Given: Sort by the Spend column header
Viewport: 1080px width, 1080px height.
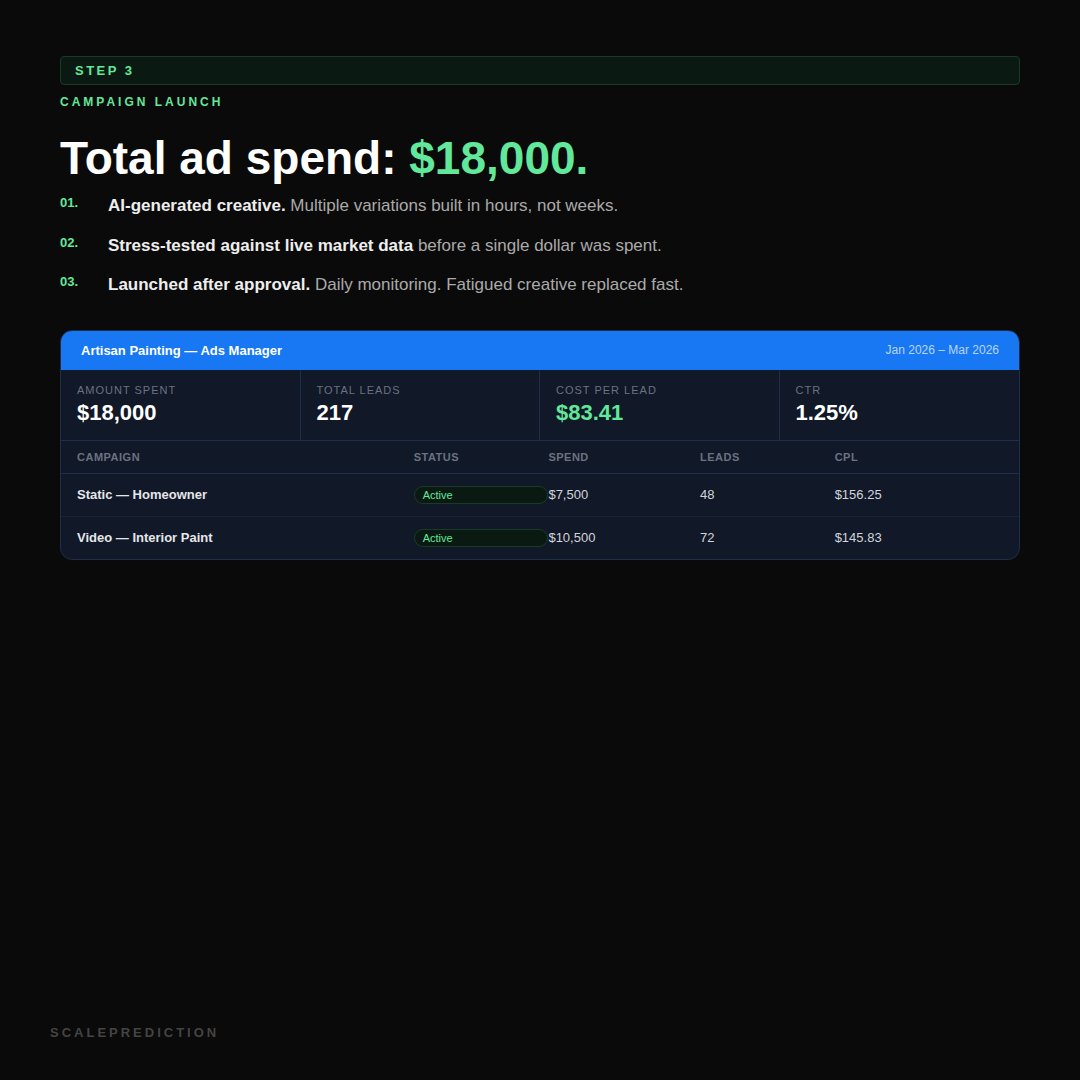Looking at the screenshot, I should 568,458.
